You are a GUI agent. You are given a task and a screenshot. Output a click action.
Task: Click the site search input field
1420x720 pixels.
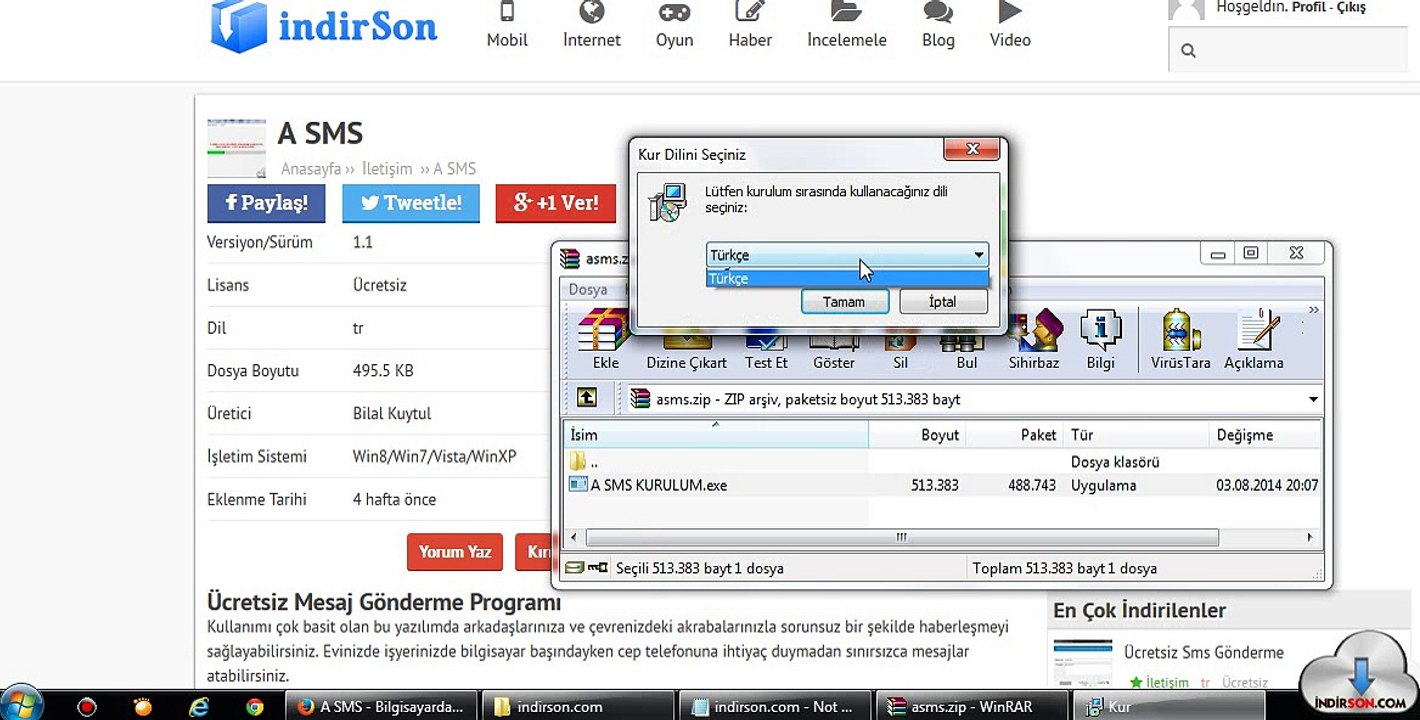(1288, 50)
